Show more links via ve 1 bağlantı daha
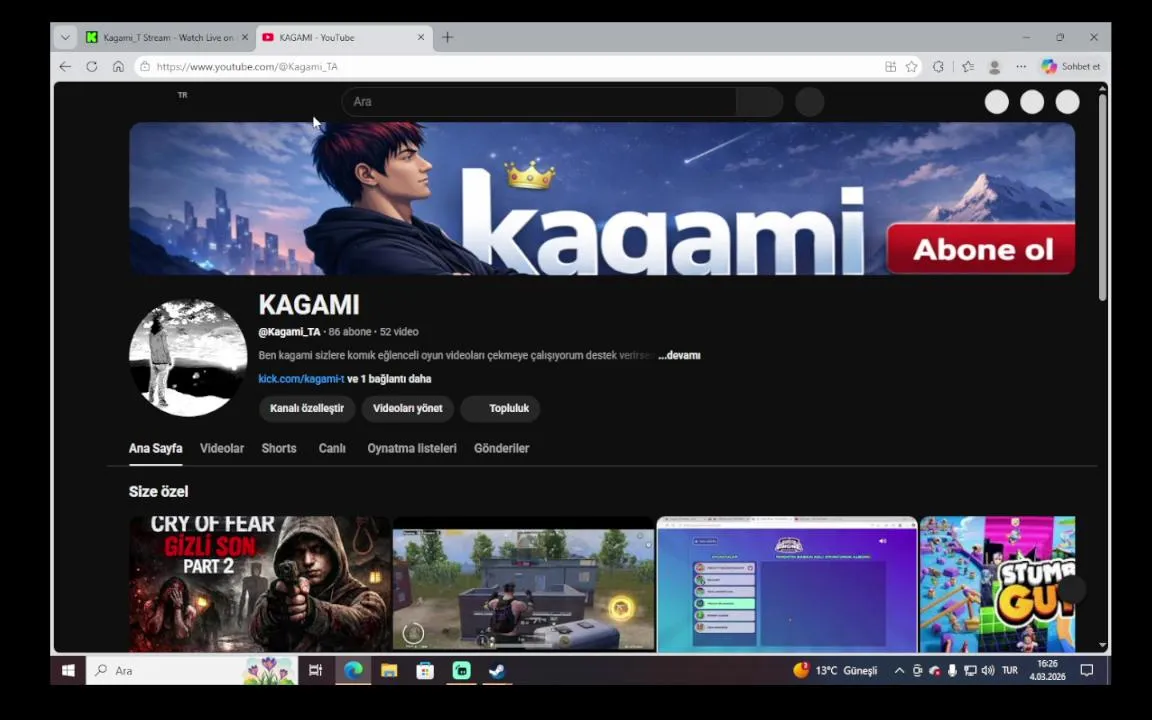 click(389, 379)
